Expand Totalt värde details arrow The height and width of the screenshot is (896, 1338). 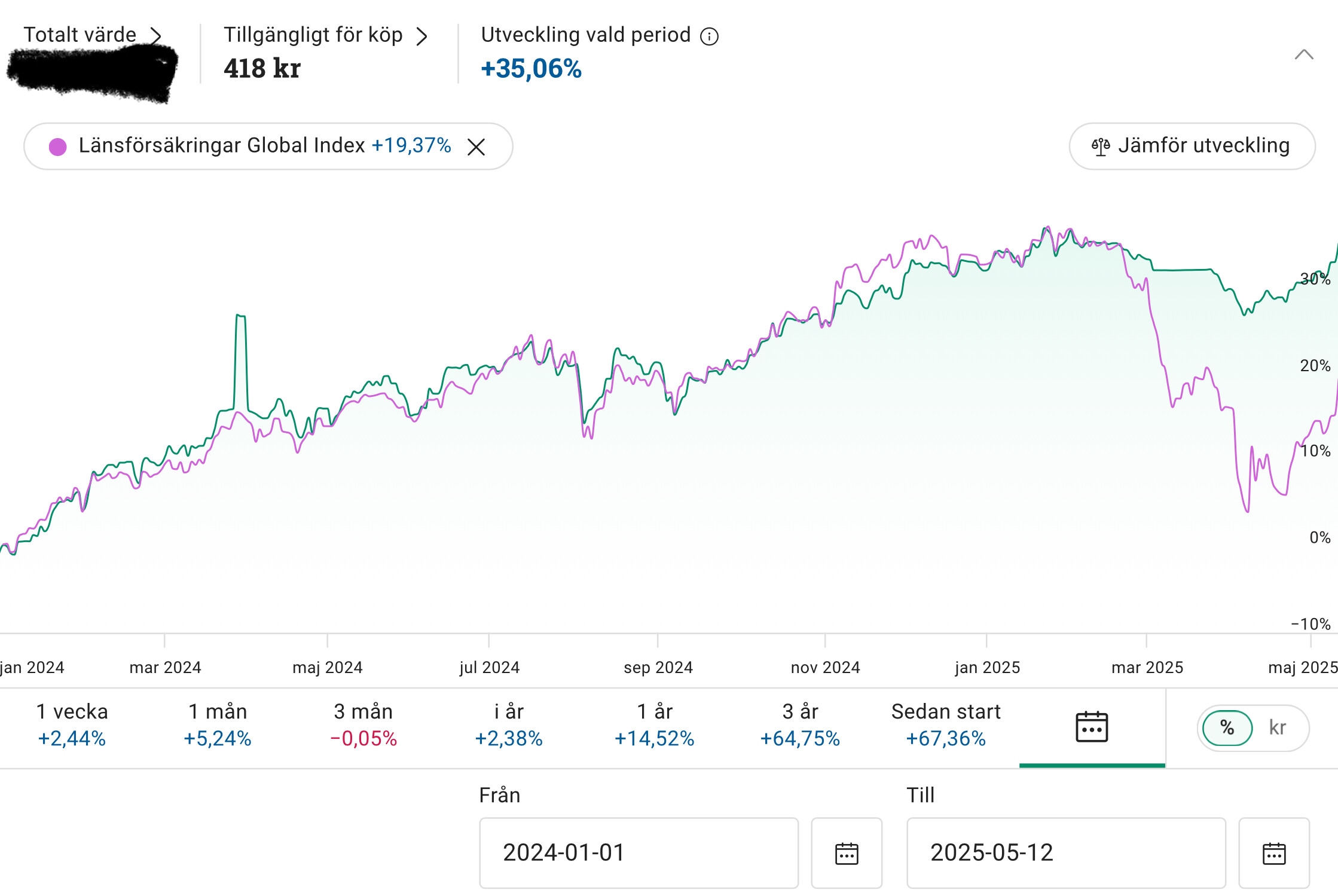pyautogui.click(x=155, y=35)
